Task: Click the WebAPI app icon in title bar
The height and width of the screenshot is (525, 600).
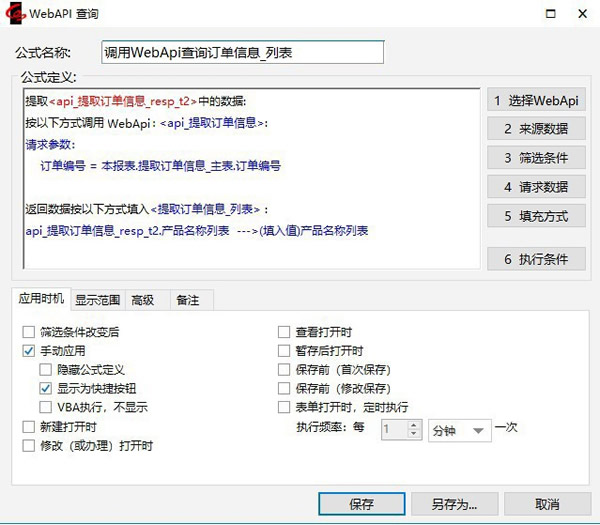Action: pos(14,14)
